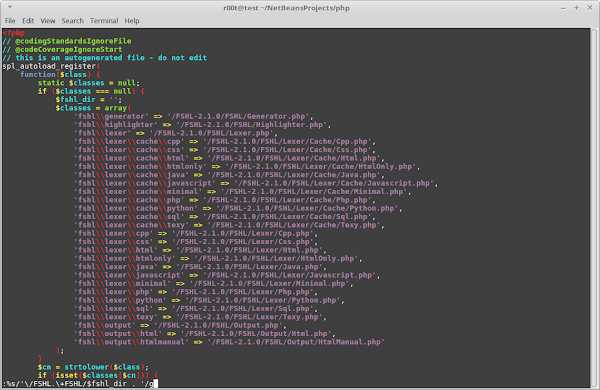This screenshot has width=600, height=390.
Task: Click the 'fshl\\lexer\\cache\\html' key
Action: point(131,158)
